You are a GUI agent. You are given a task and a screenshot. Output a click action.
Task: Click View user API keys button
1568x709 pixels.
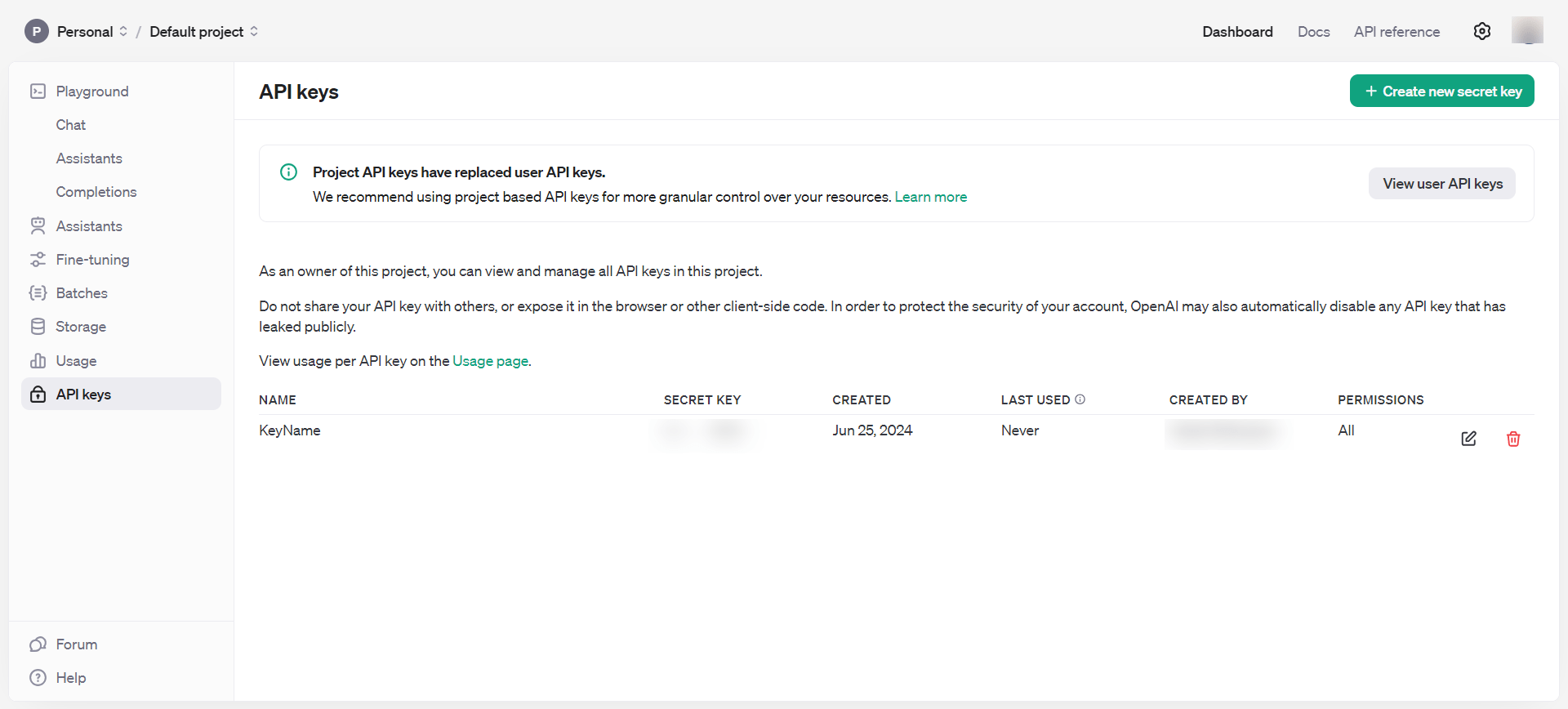[1441, 184]
